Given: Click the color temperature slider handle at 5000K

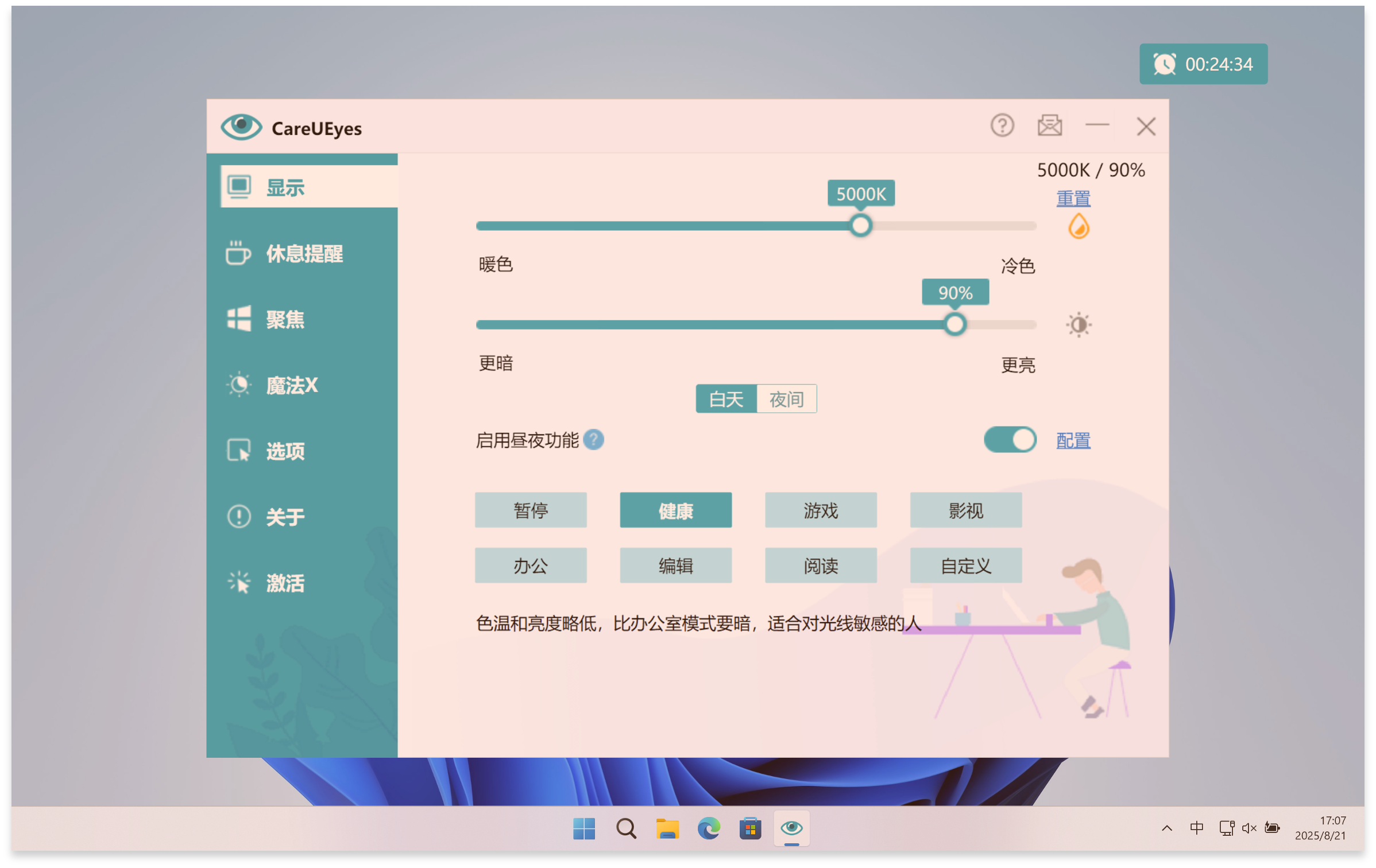Looking at the screenshot, I should click(x=860, y=226).
